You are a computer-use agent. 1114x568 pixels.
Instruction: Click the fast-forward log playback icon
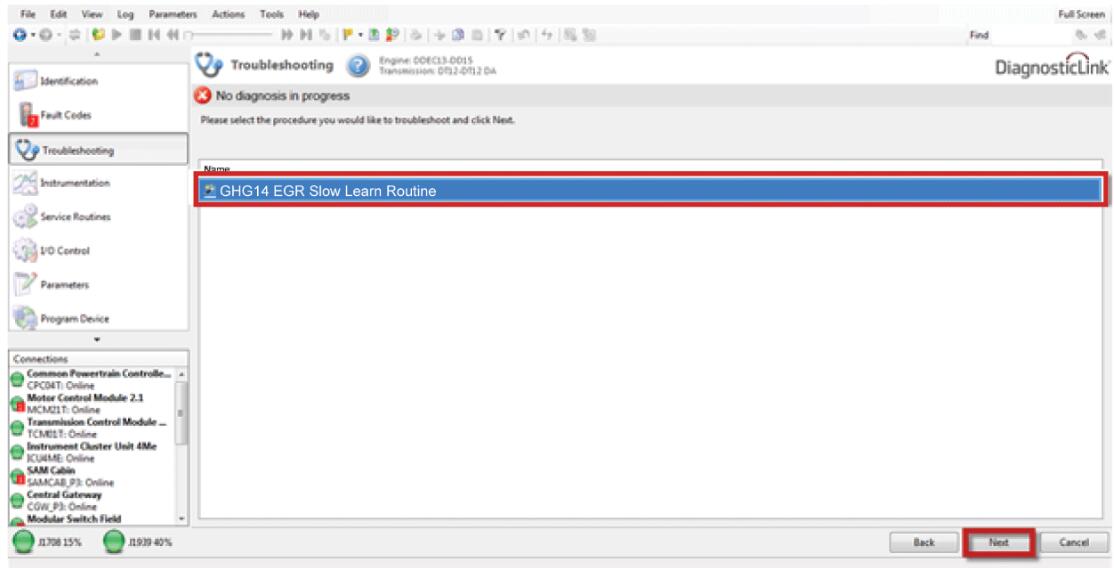click(x=287, y=35)
